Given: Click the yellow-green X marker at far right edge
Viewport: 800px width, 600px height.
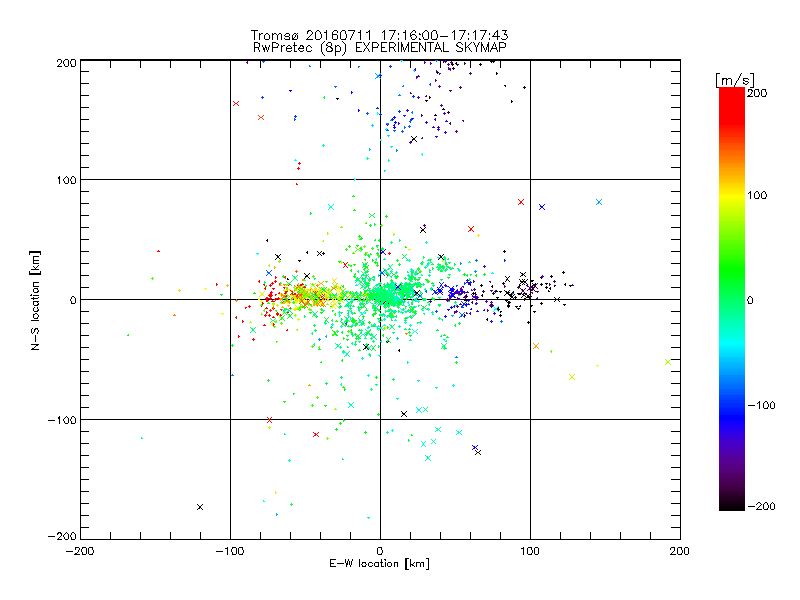Looking at the screenshot, I should pyautogui.click(x=668, y=362).
